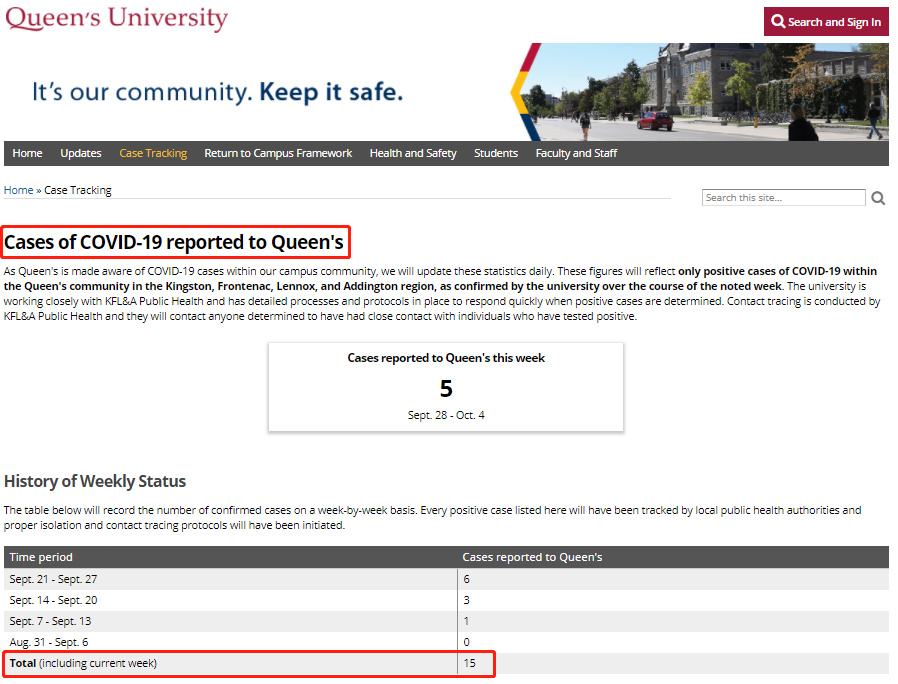This screenshot has height=684, width=898.
Task: Select the Case Tracking menu item
Action: [153, 154]
